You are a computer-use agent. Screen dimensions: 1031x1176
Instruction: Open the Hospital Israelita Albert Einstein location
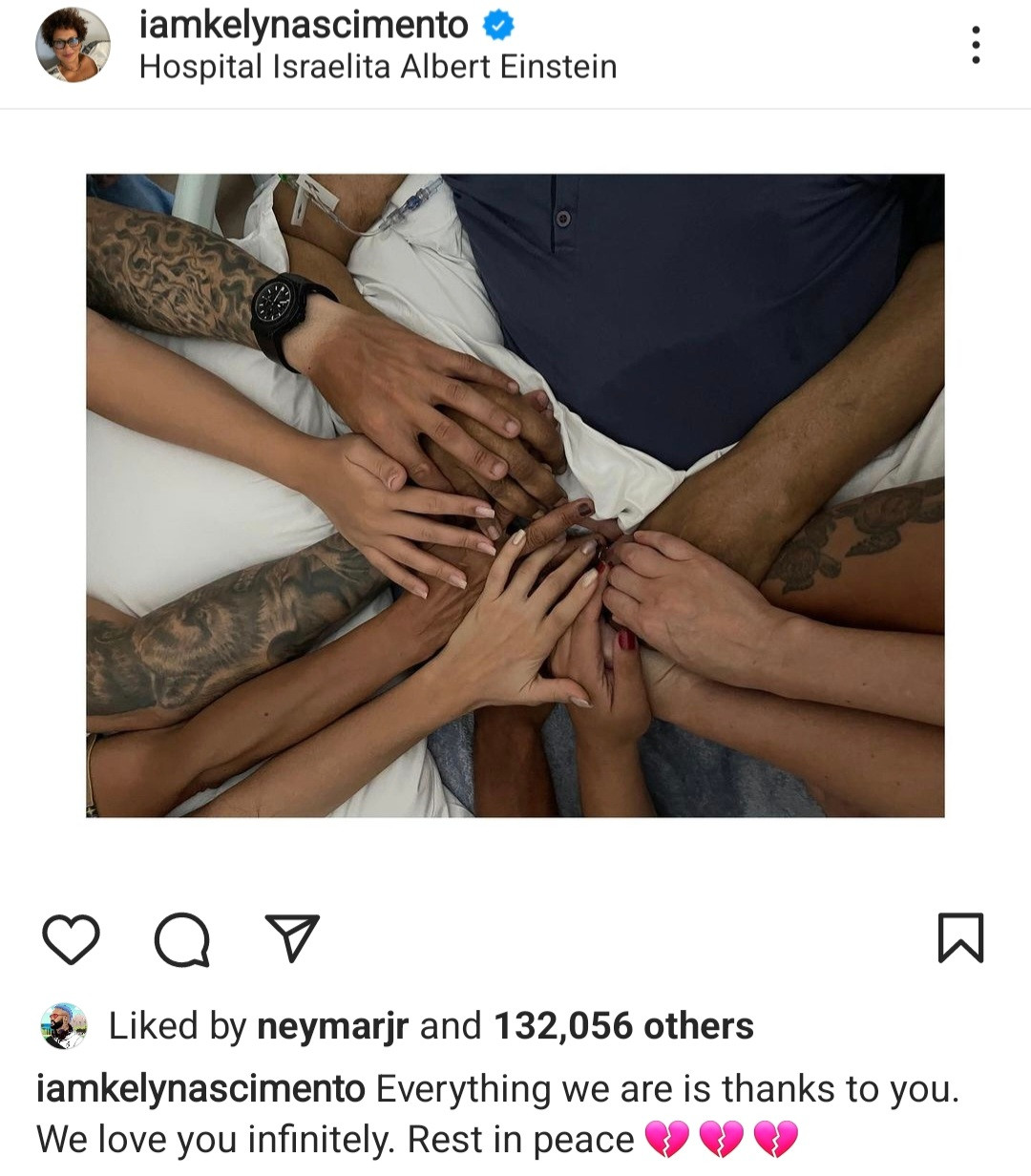[378, 67]
